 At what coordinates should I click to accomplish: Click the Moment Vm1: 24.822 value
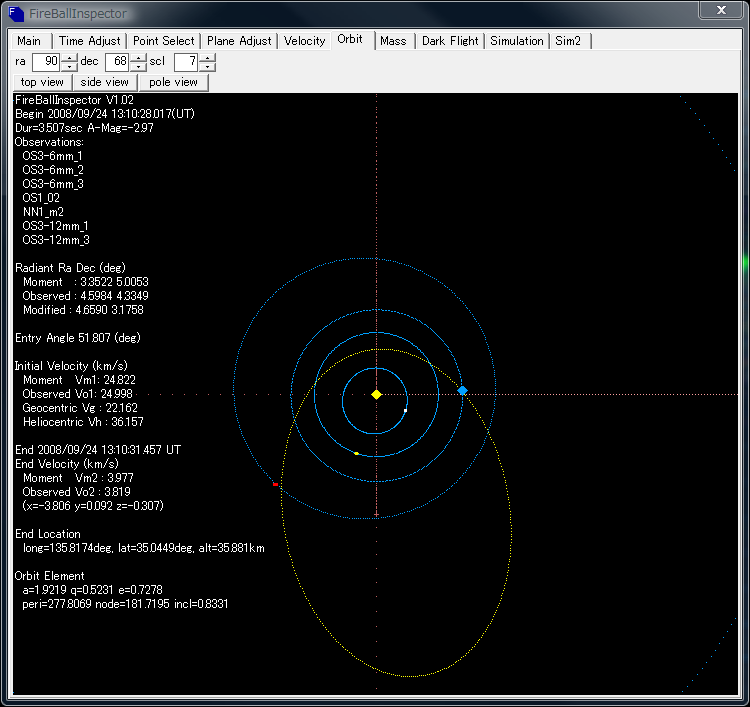pos(79,380)
